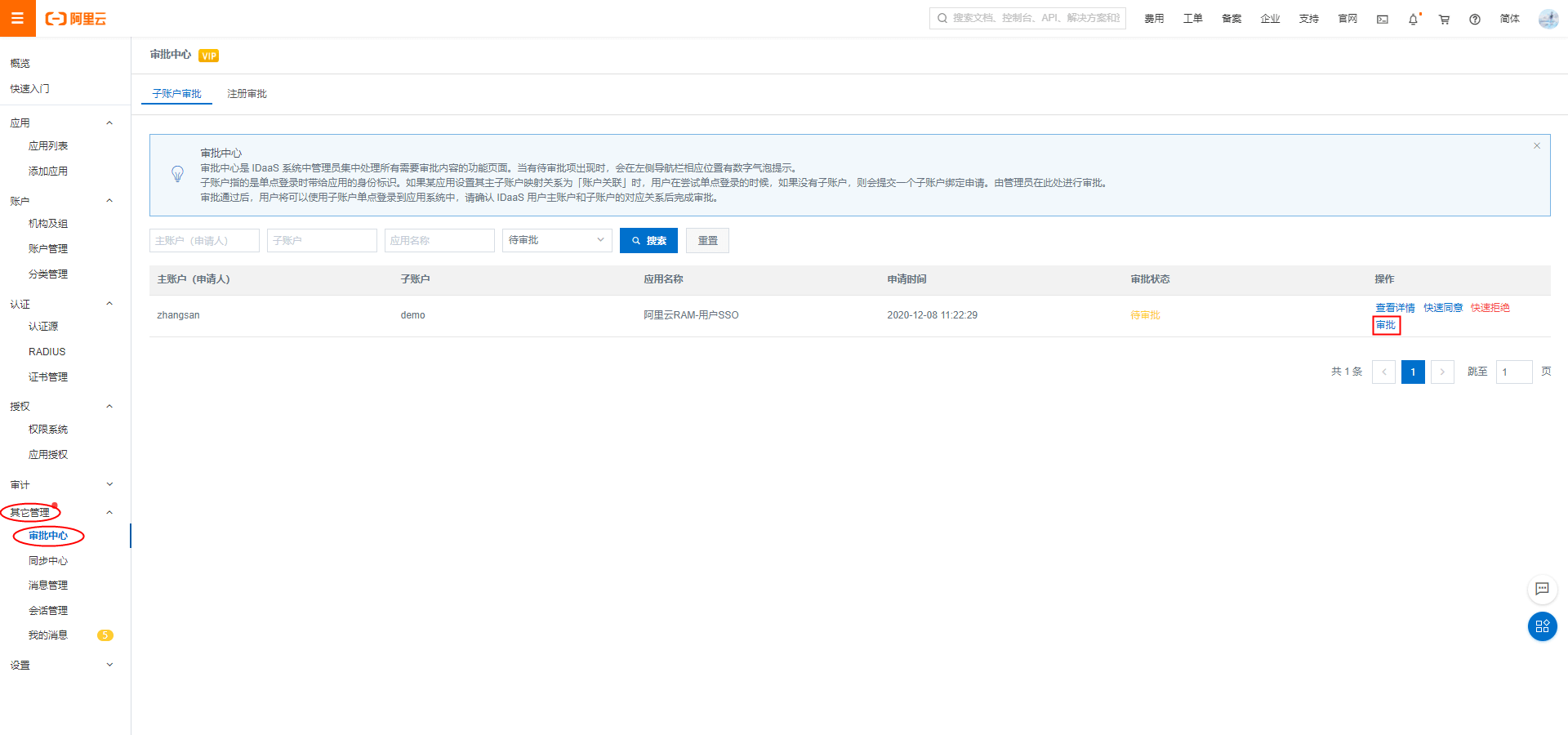Open the 费用 top menu
The image size is (1568, 735).
point(1154,19)
